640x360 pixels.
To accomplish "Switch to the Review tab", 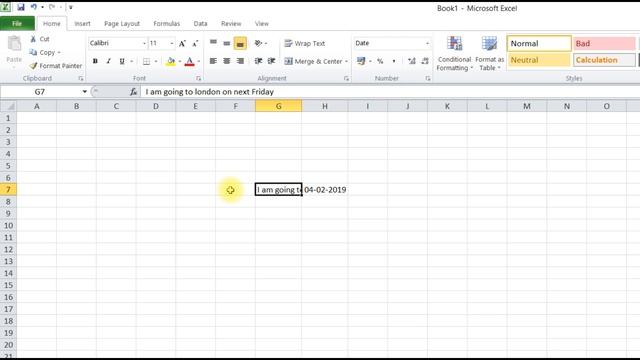I will [x=231, y=24].
